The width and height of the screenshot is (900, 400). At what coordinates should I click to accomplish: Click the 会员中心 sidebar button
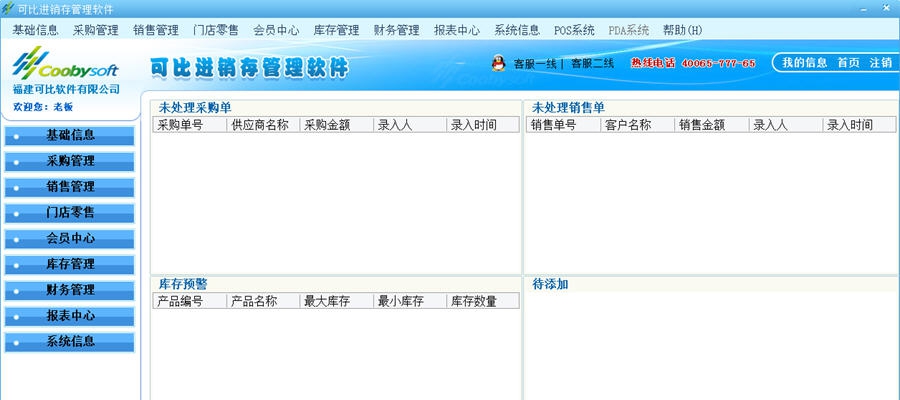(x=69, y=239)
